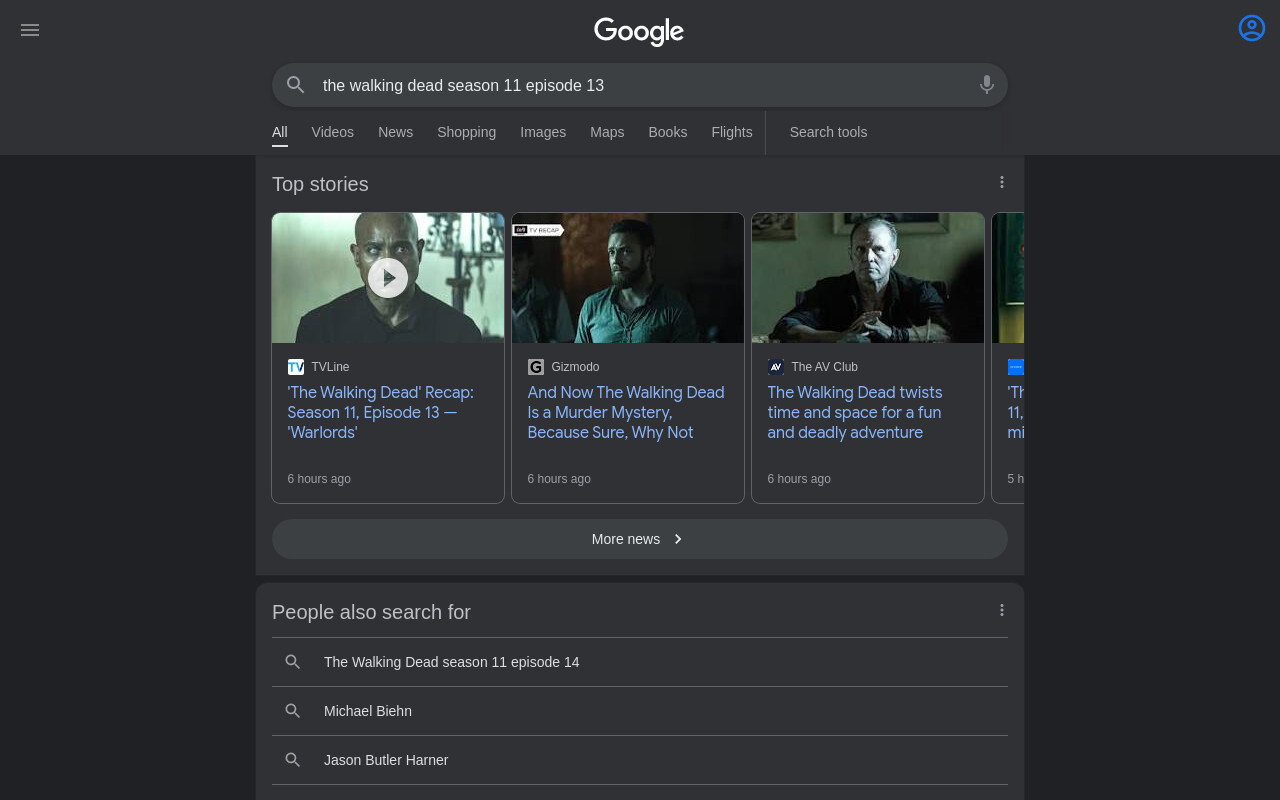Switch to the Videos tab

coord(332,132)
